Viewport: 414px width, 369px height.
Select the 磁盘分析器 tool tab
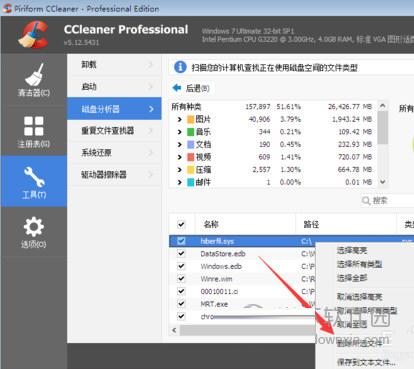click(x=114, y=109)
